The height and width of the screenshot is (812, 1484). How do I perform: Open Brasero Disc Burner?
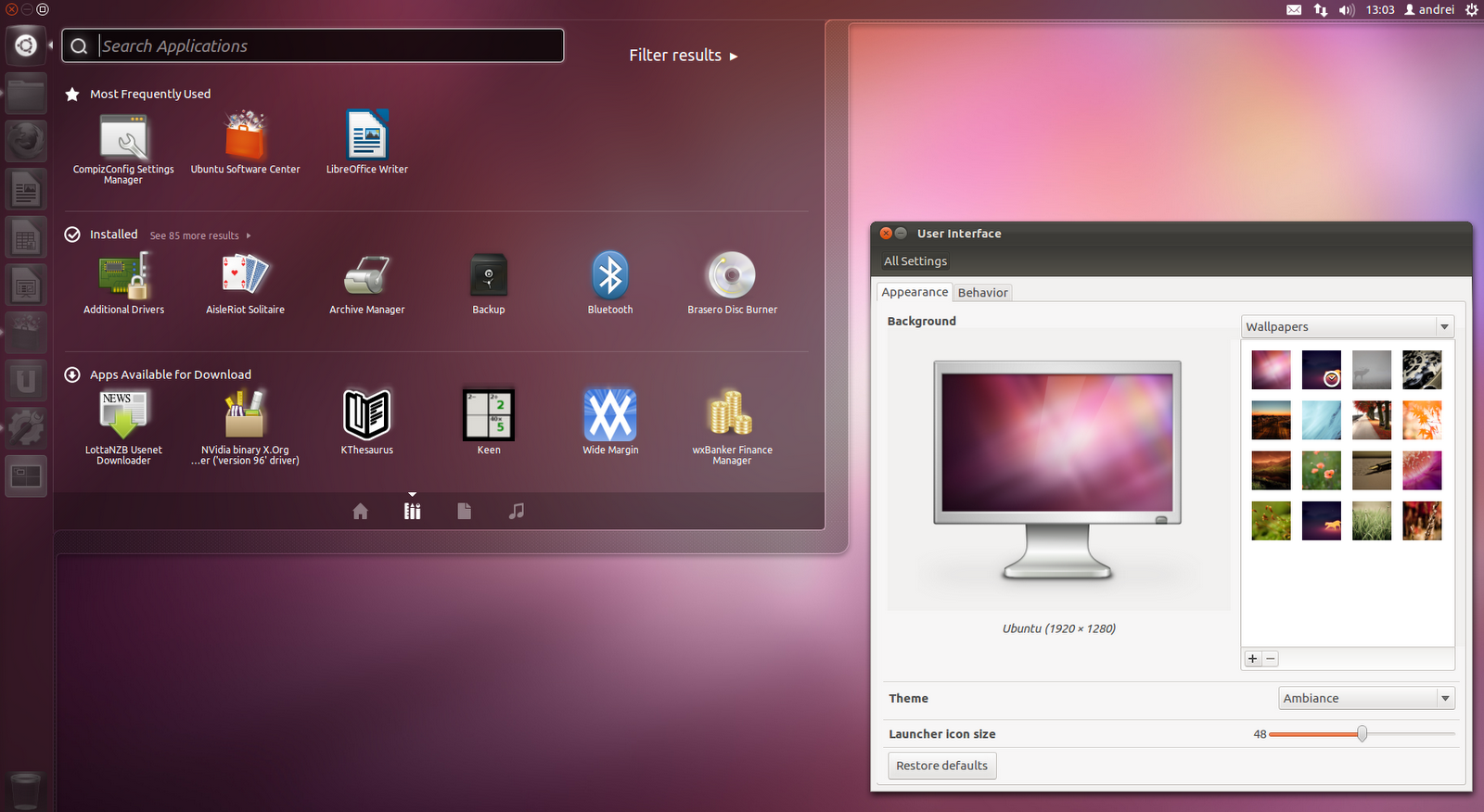pyautogui.click(x=732, y=284)
